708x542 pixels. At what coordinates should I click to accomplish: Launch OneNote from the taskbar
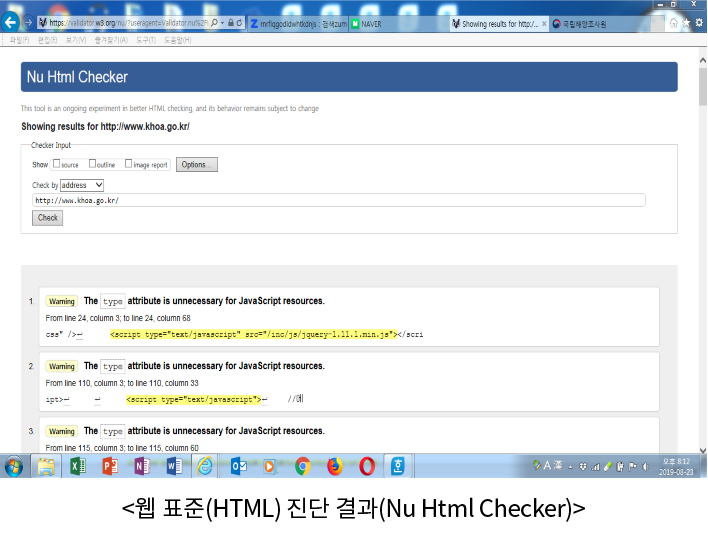142,467
